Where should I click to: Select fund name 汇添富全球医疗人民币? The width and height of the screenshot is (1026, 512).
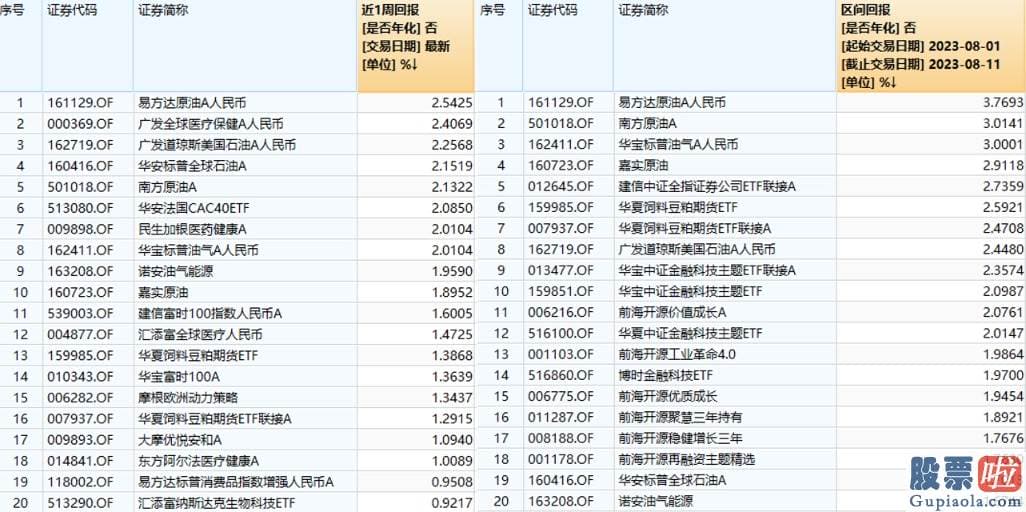pos(200,335)
